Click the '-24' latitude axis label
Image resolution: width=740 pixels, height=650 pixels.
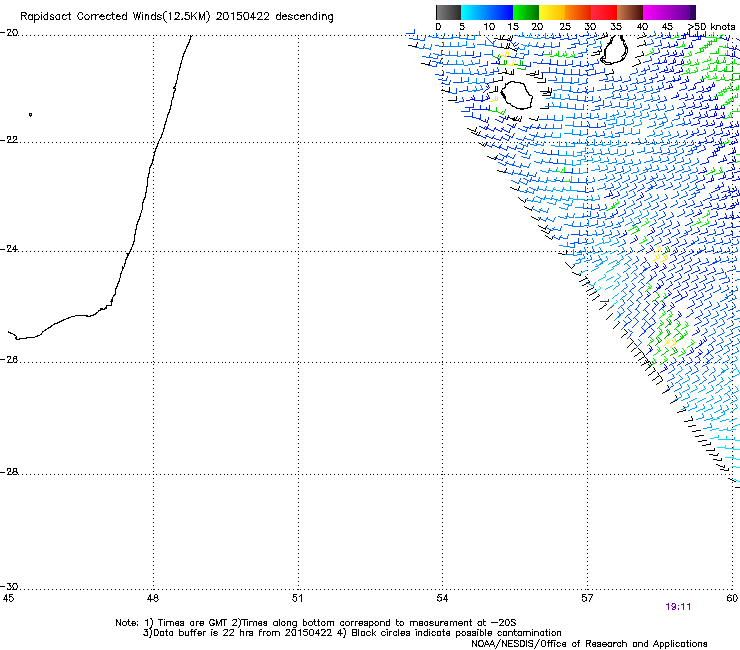tap(9, 249)
